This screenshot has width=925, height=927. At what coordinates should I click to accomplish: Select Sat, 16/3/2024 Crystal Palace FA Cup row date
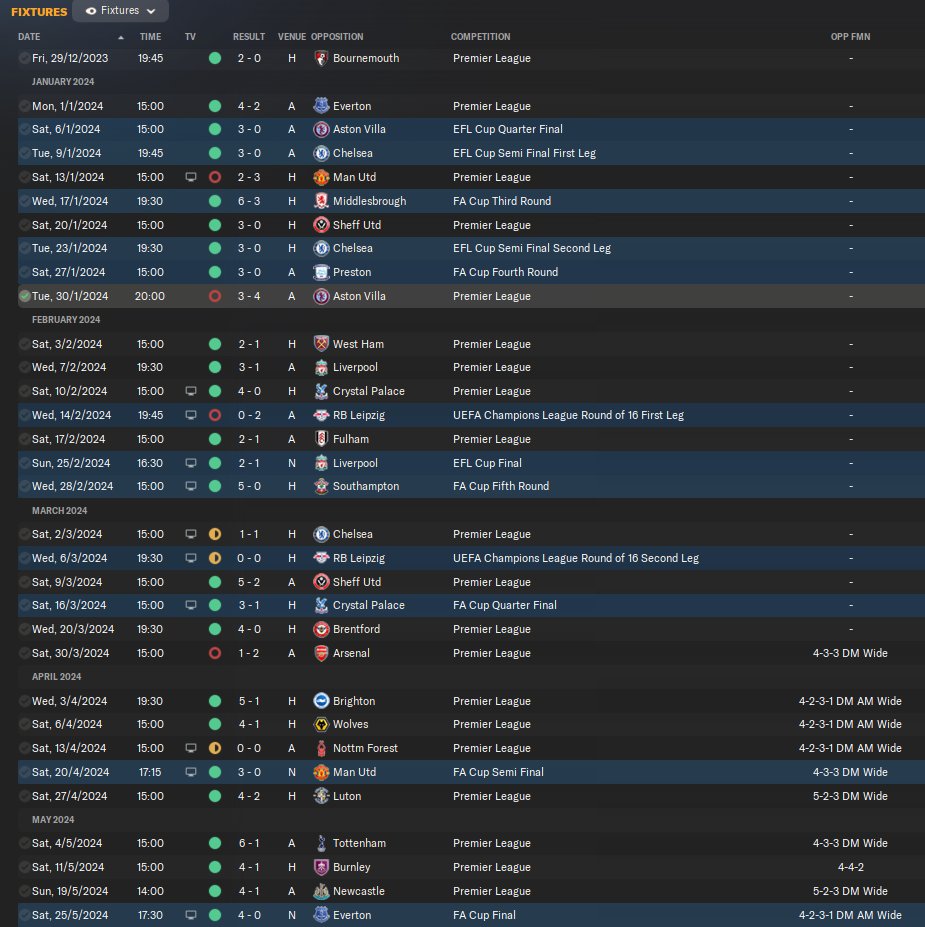(69, 605)
